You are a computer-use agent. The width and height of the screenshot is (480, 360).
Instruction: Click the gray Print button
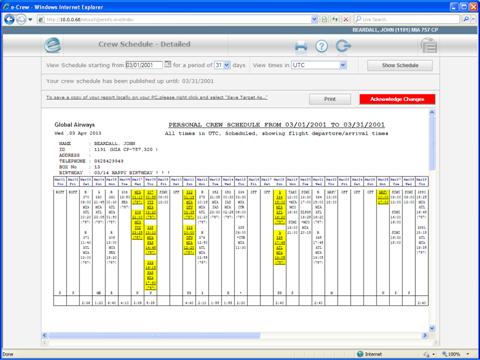click(330, 99)
